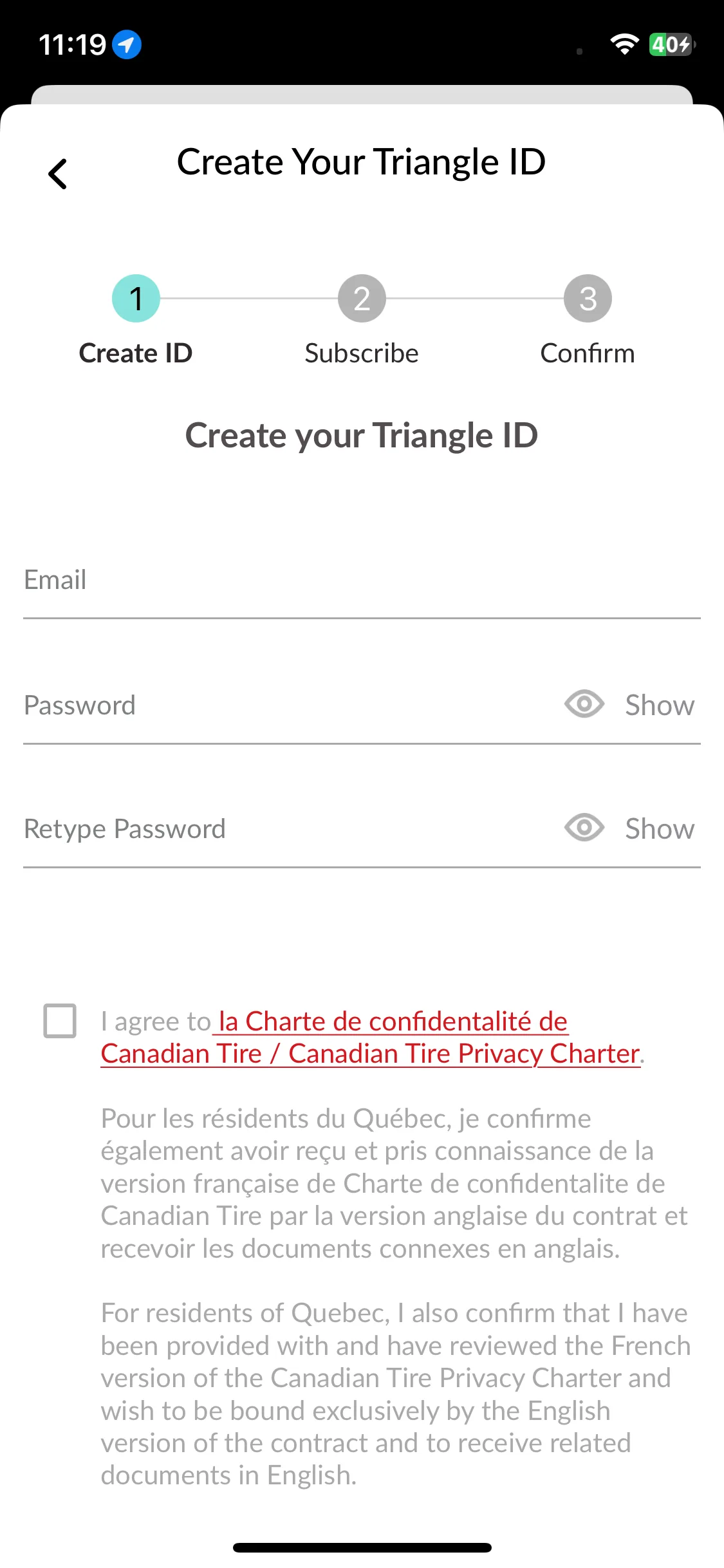Click the step 2 circle icon
Viewport: 724px width, 1568px height.
[x=362, y=298]
